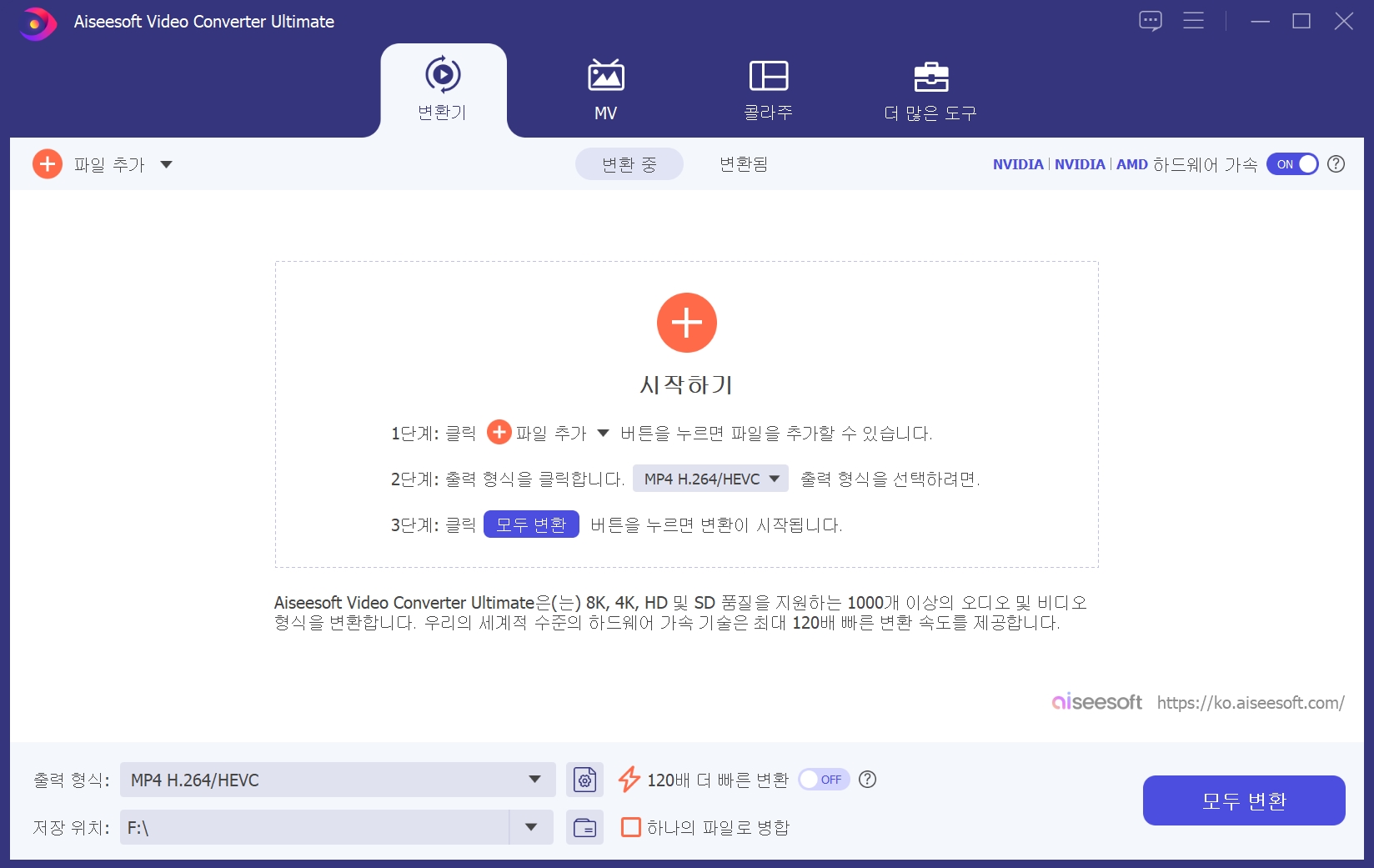Minimize the Aiseesoft window
The height and width of the screenshot is (868, 1374).
pyautogui.click(x=1261, y=21)
